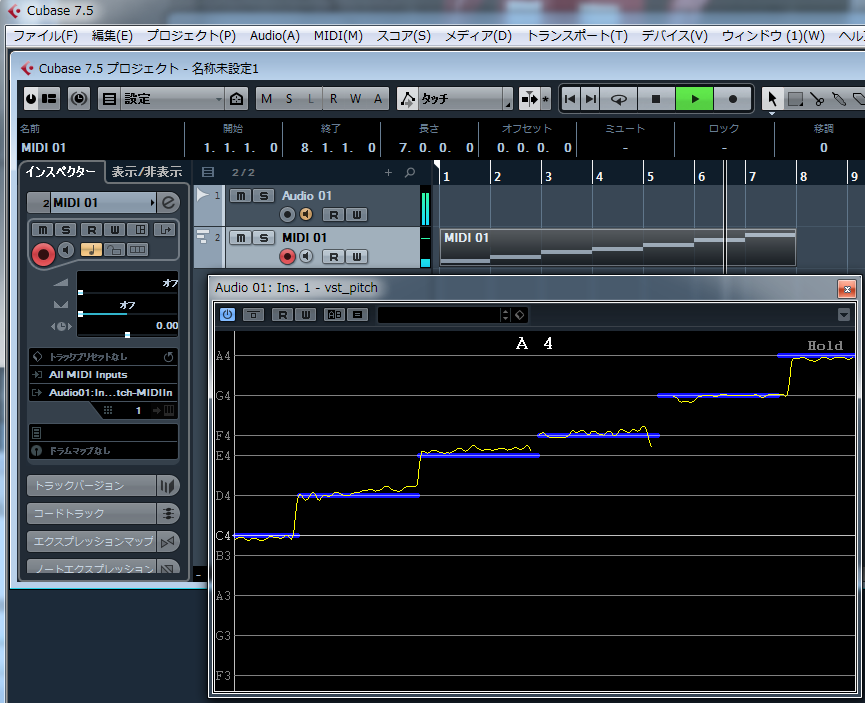
Task: Record-enable the Audio 01 track
Action: click(287, 214)
